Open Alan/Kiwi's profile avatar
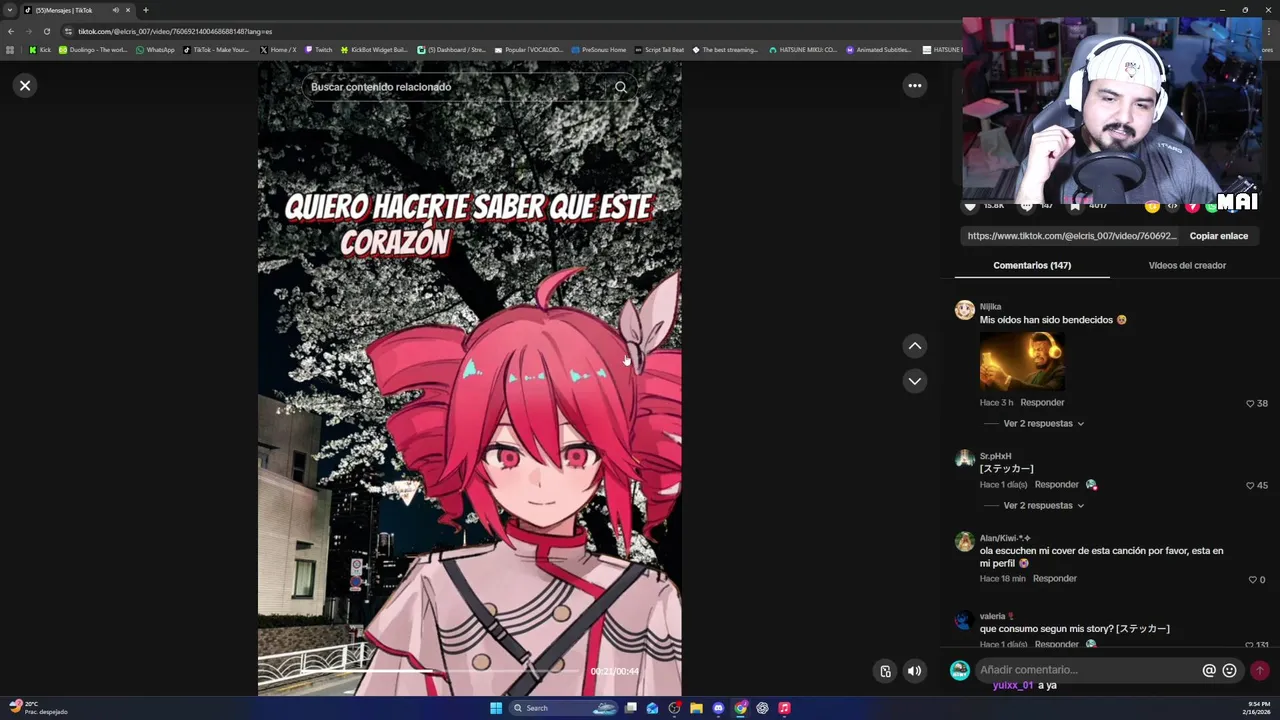 pyautogui.click(x=964, y=542)
